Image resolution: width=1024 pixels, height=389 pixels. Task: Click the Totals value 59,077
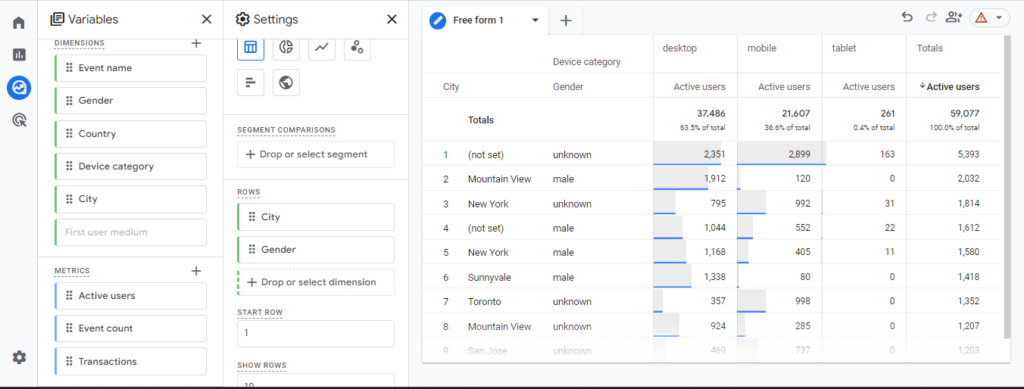[x=964, y=113]
